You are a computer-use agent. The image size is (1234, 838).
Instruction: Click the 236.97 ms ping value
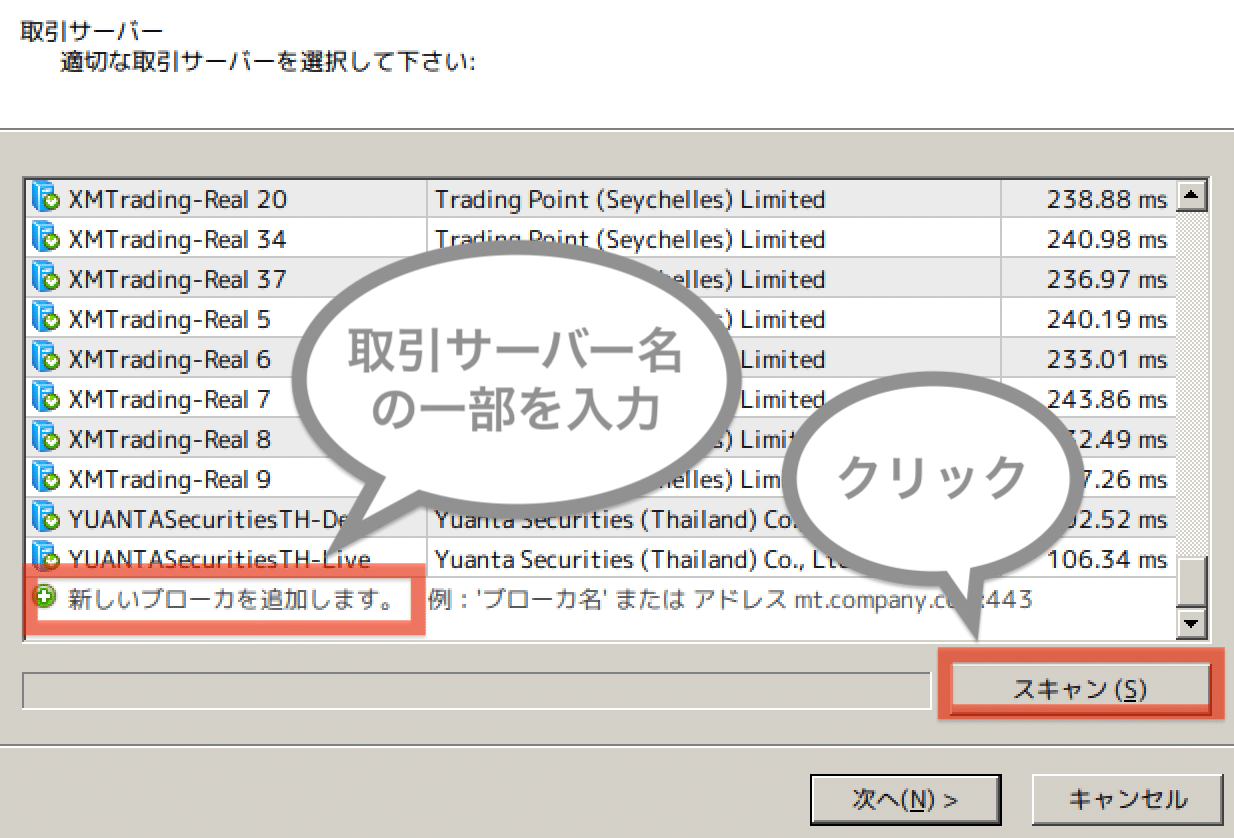tap(1107, 279)
